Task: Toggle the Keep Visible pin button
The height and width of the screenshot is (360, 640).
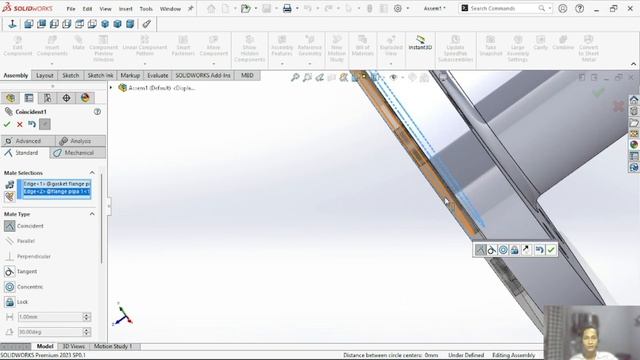Action: click(45, 124)
